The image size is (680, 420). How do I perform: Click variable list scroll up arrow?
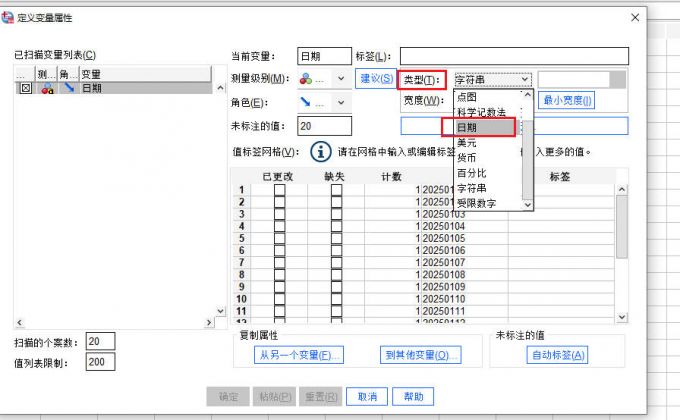[221, 88]
